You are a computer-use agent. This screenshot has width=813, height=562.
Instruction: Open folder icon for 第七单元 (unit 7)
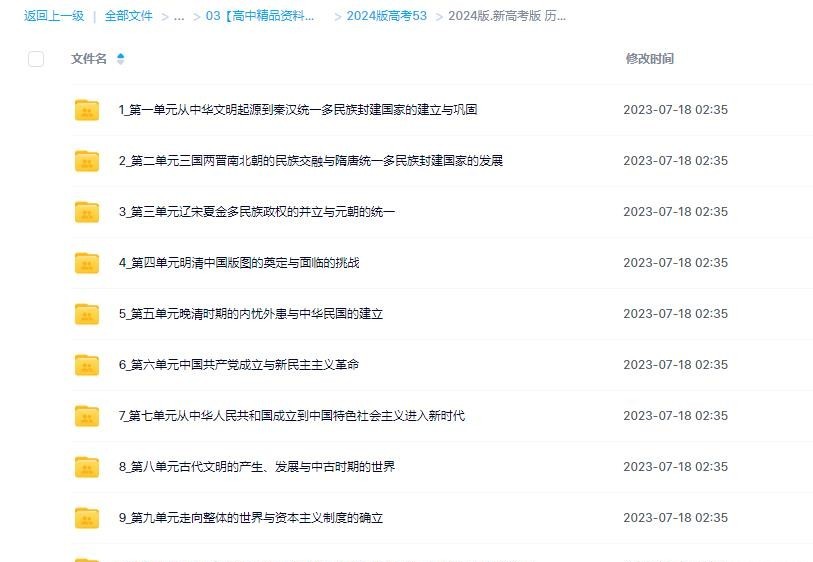tap(87, 416)
